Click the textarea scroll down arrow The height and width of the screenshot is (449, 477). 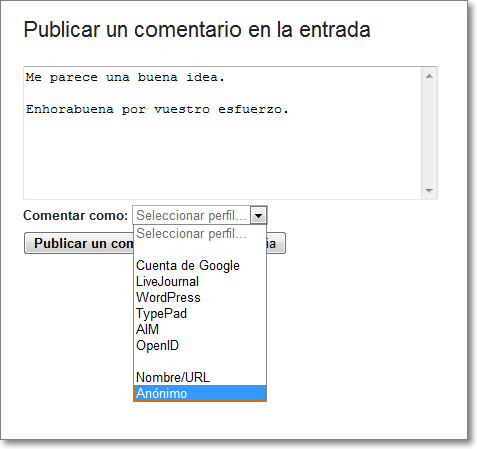tap(429, 191)
